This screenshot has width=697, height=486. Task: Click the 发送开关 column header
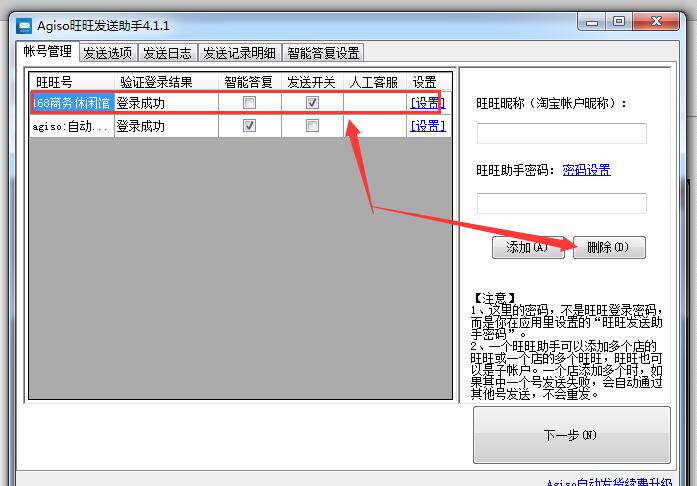[x=312, y=82]
